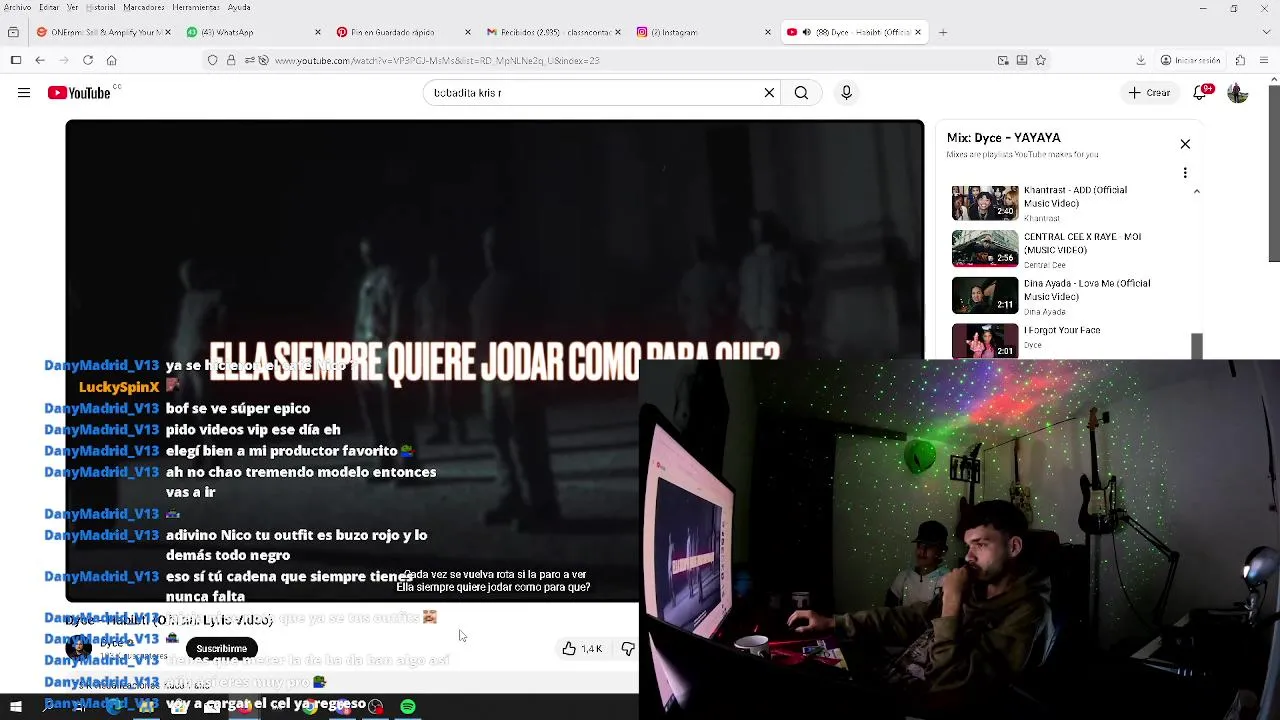
Task: Open the Crear upload button
Action: tap(1150, 93)
